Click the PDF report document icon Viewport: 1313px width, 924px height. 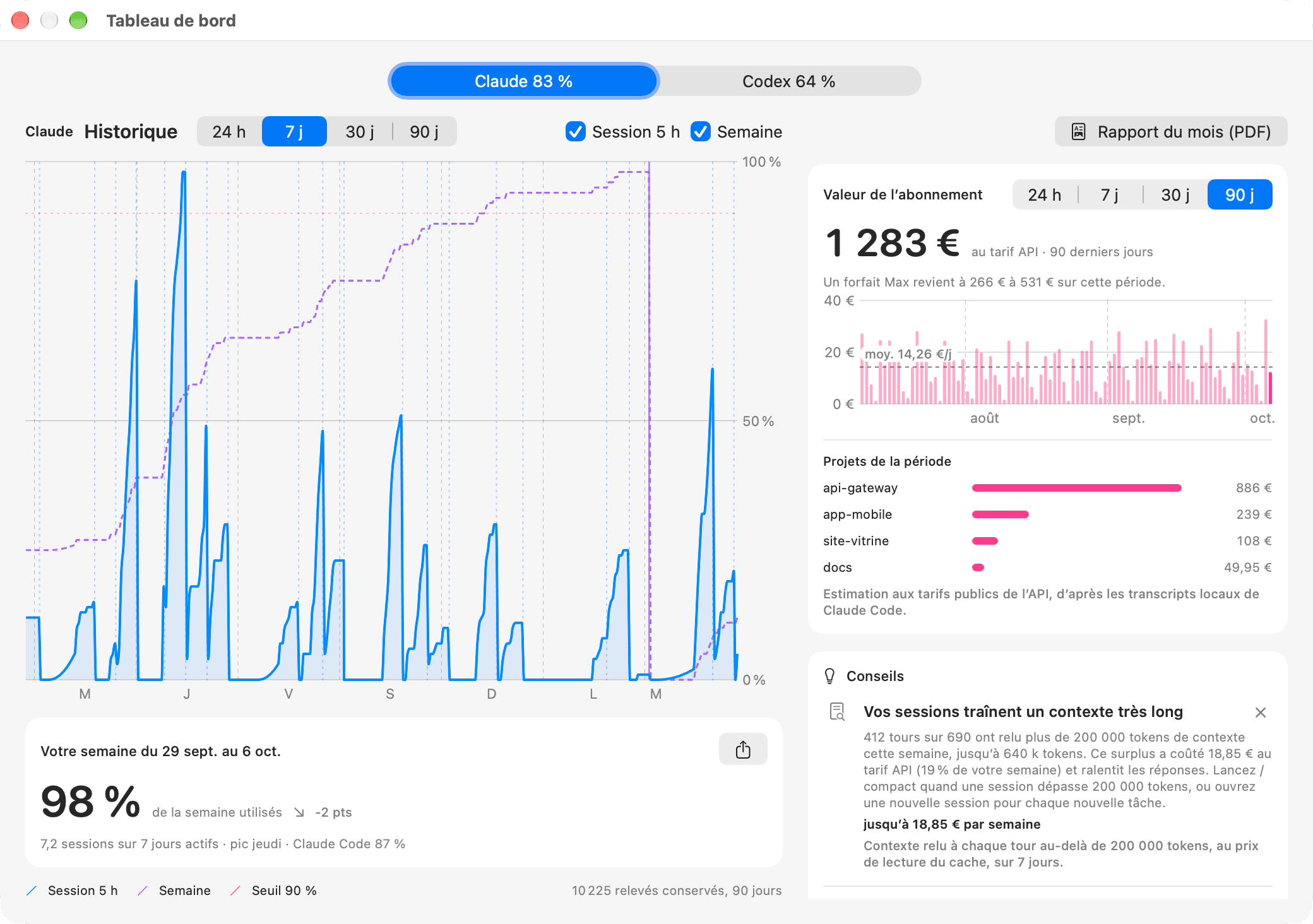(1079, 132)
